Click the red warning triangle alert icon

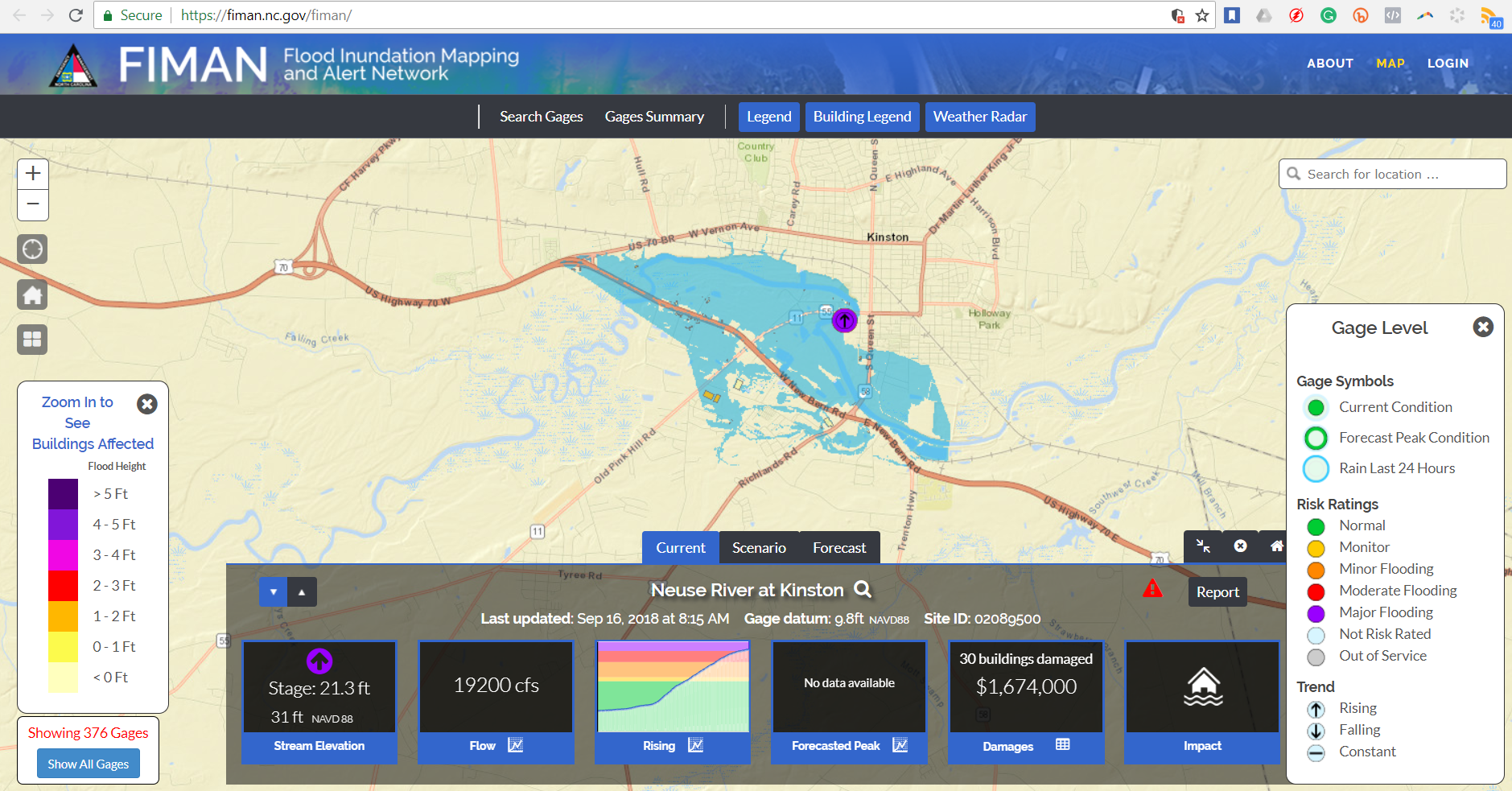(x=1152, y=588)
